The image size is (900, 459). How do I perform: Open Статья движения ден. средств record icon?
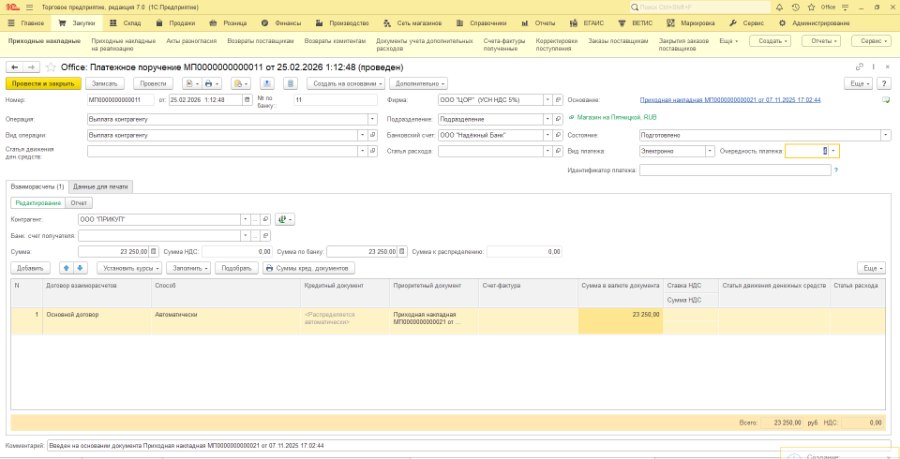tap(373, 151)
